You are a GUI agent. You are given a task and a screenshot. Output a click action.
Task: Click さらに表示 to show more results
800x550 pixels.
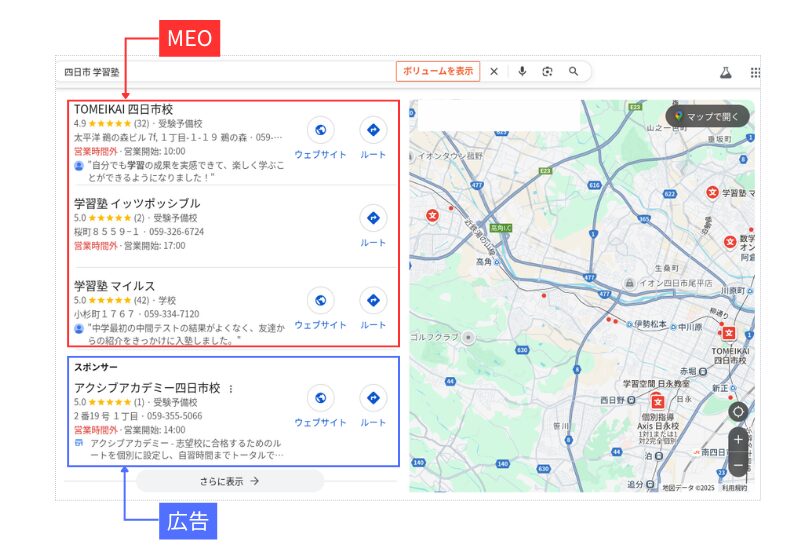click(230, 481)
